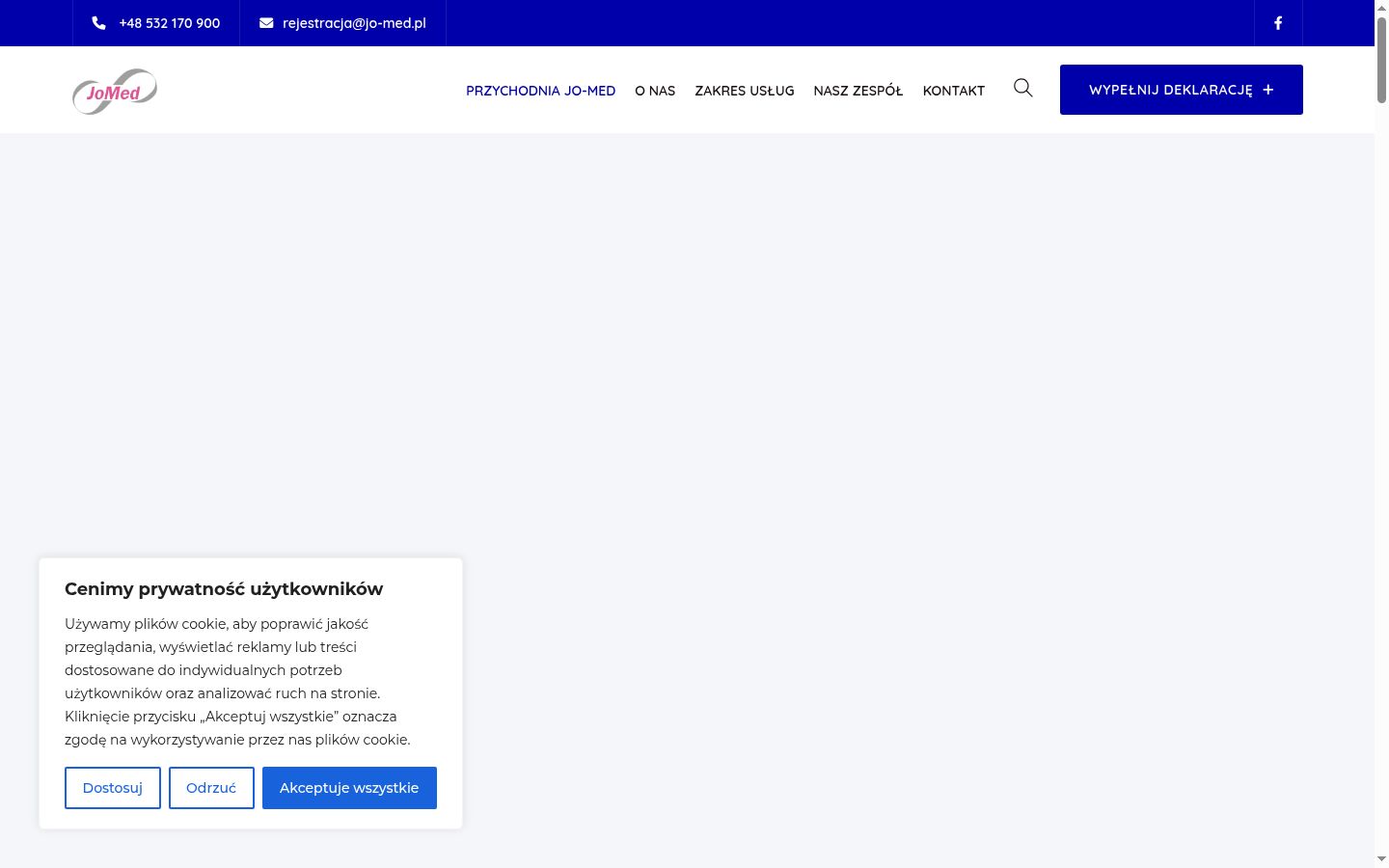Image resolution: width=1389 pixels, height=868 pixels.
Task: Click the rejestracja@jo-med.pl email link
Action: point(354,23)
